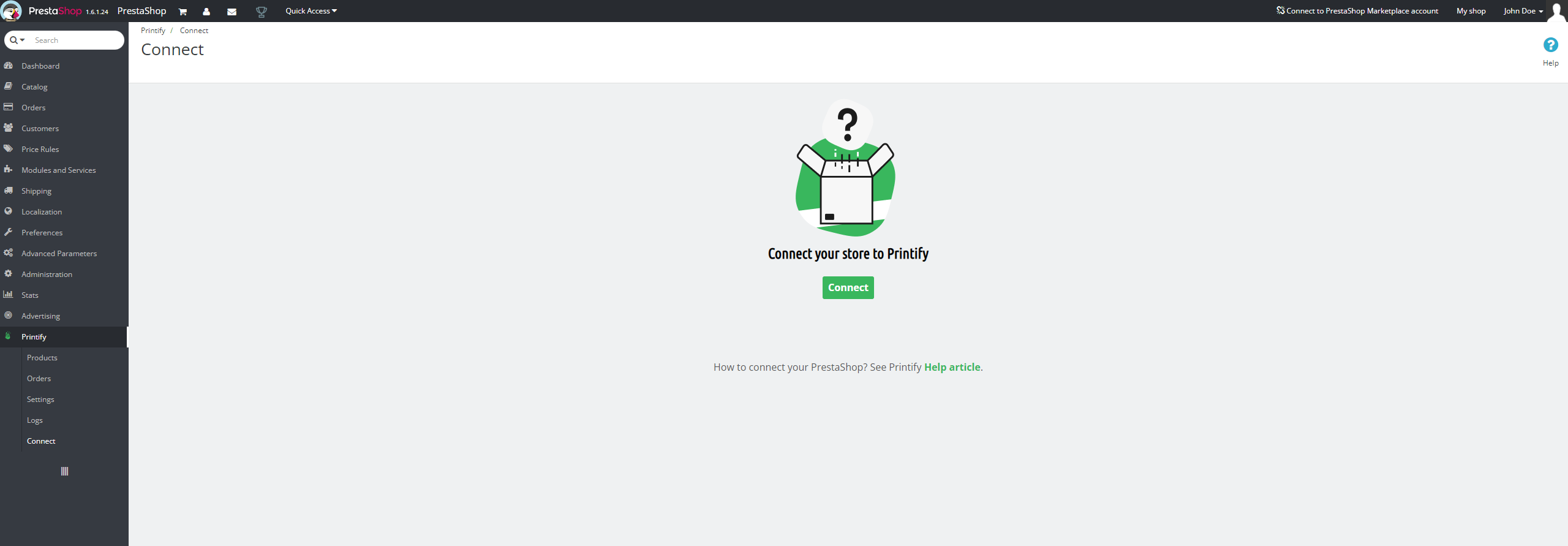Open the customers person icon in header
Image resolution: width=1568 pixels, height=546 pixels.
point(206,12)
